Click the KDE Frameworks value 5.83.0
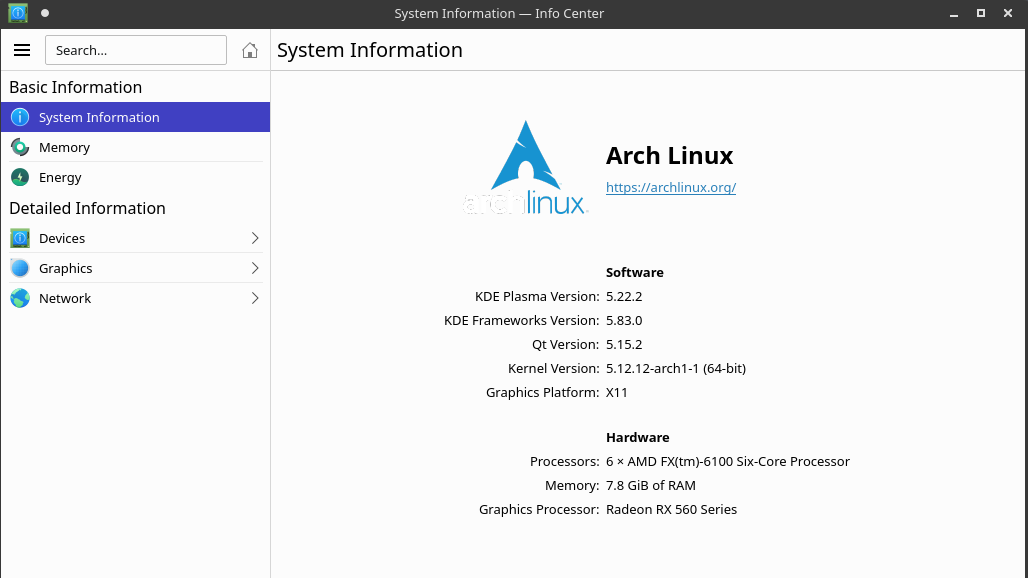 coord(624,321)
